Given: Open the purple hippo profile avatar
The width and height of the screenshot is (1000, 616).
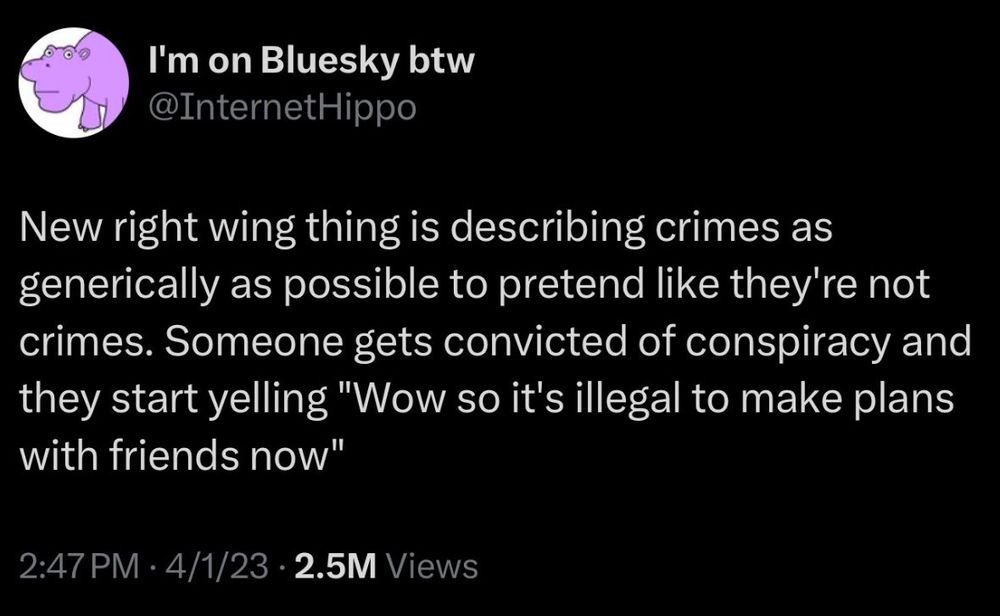Looking at the screenshot, I should tap(73, 82).
